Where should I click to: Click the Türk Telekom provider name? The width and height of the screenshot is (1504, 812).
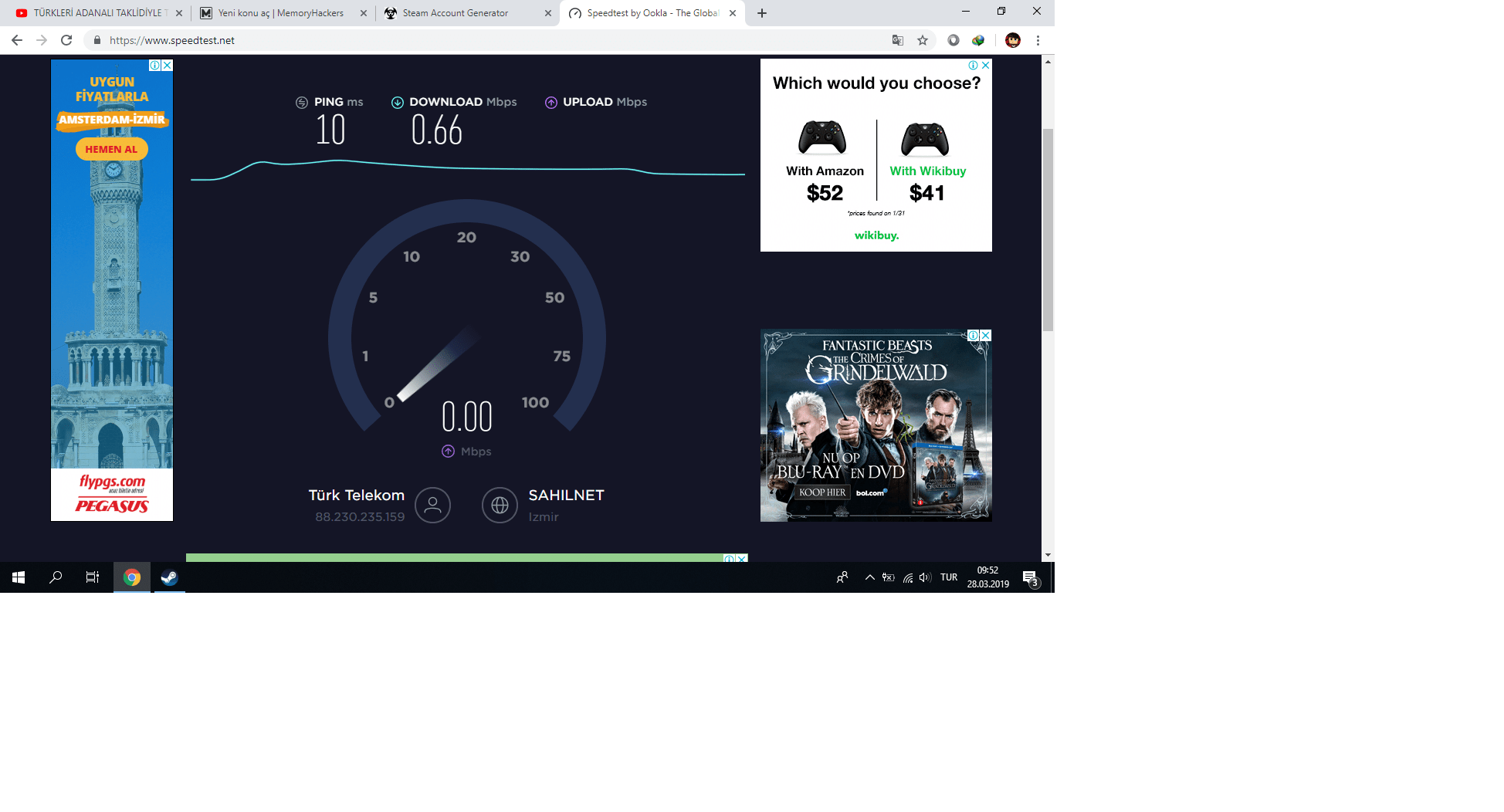click(357, 496)
